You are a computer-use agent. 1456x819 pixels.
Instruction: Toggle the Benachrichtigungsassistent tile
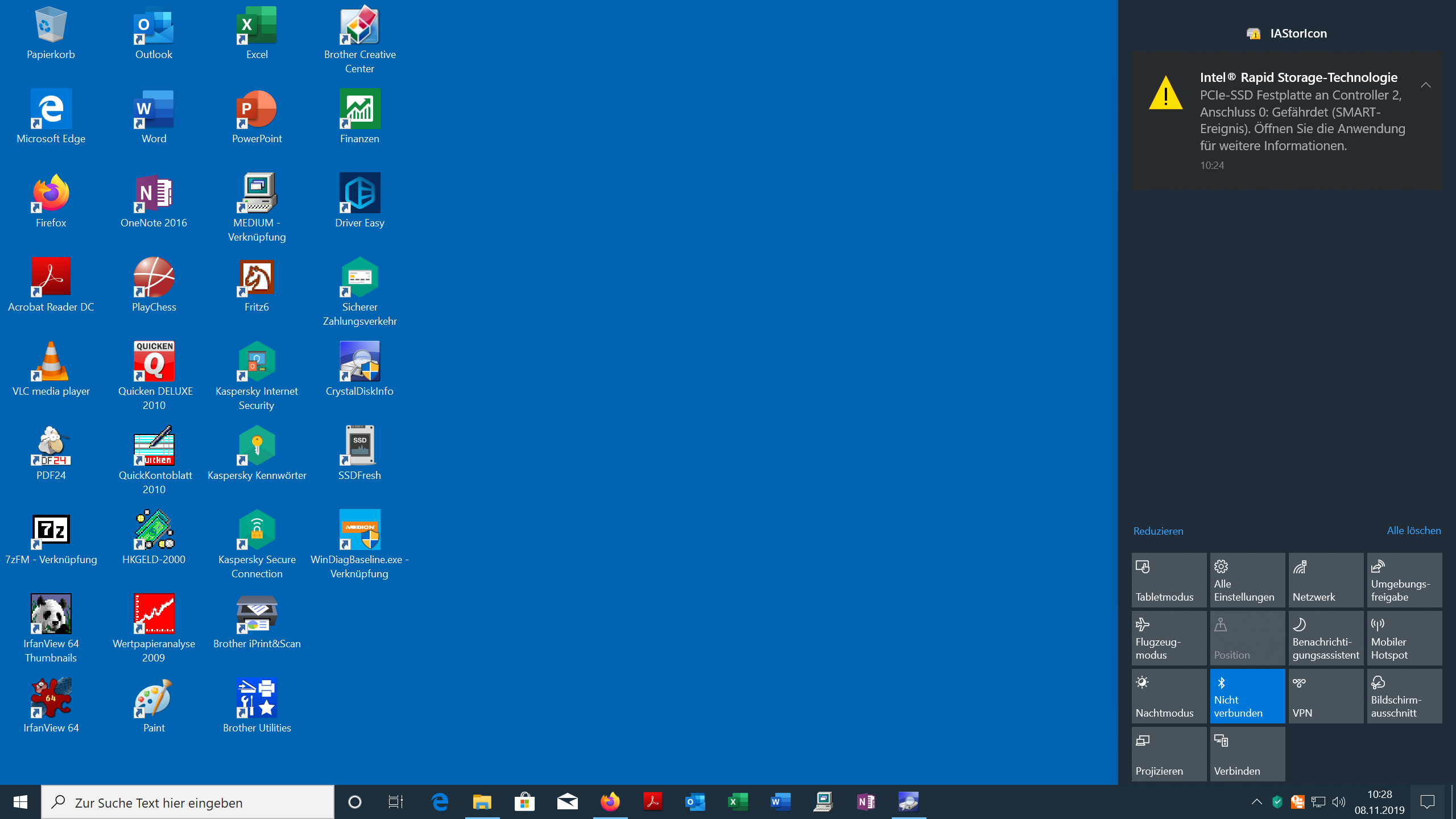pos(1326,638)
